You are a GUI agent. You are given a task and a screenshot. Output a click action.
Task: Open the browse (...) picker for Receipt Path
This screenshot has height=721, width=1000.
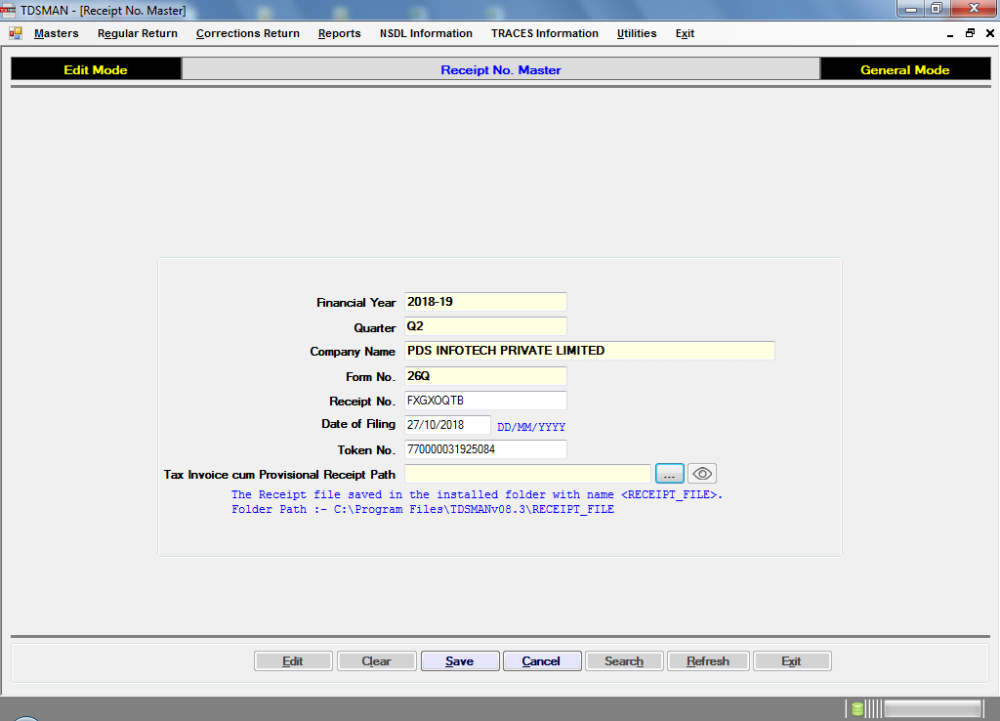point(669,473)
